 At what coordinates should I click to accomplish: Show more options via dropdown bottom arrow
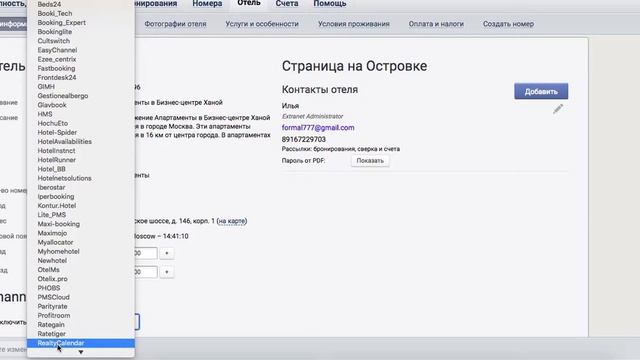click(81, 352)
